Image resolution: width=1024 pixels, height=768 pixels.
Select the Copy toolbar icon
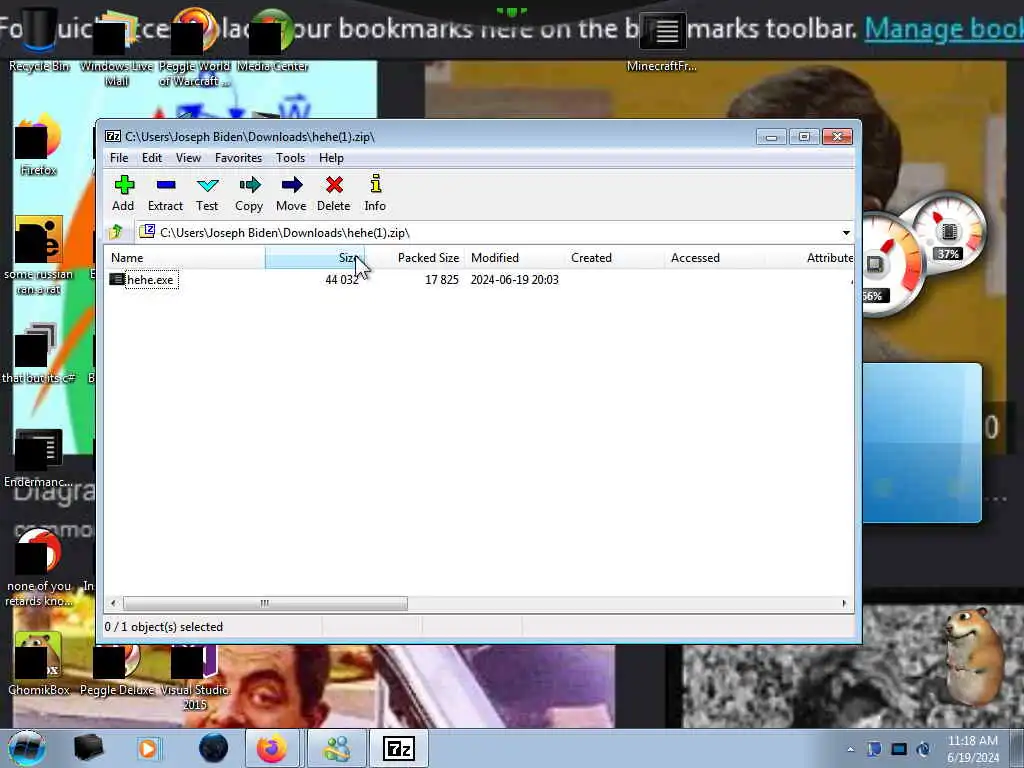(249, 193)
